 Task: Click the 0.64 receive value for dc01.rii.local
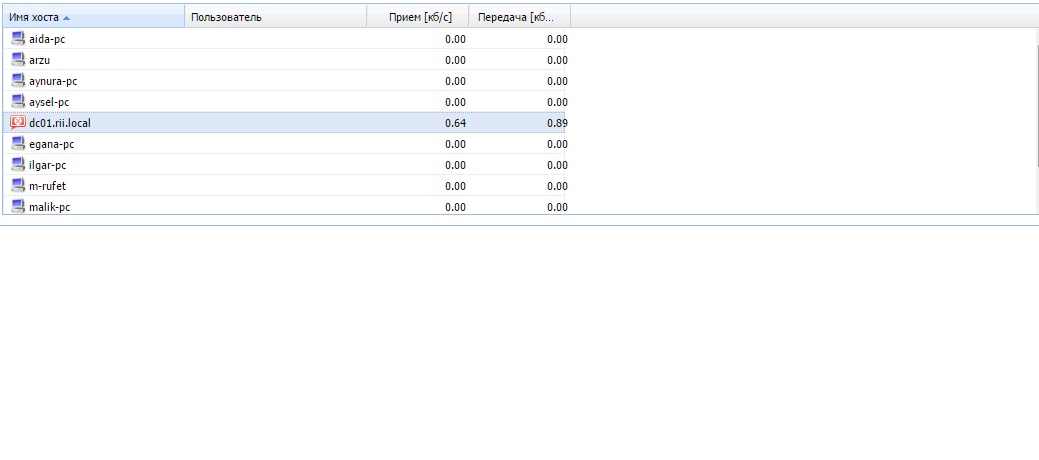point(455,123)
